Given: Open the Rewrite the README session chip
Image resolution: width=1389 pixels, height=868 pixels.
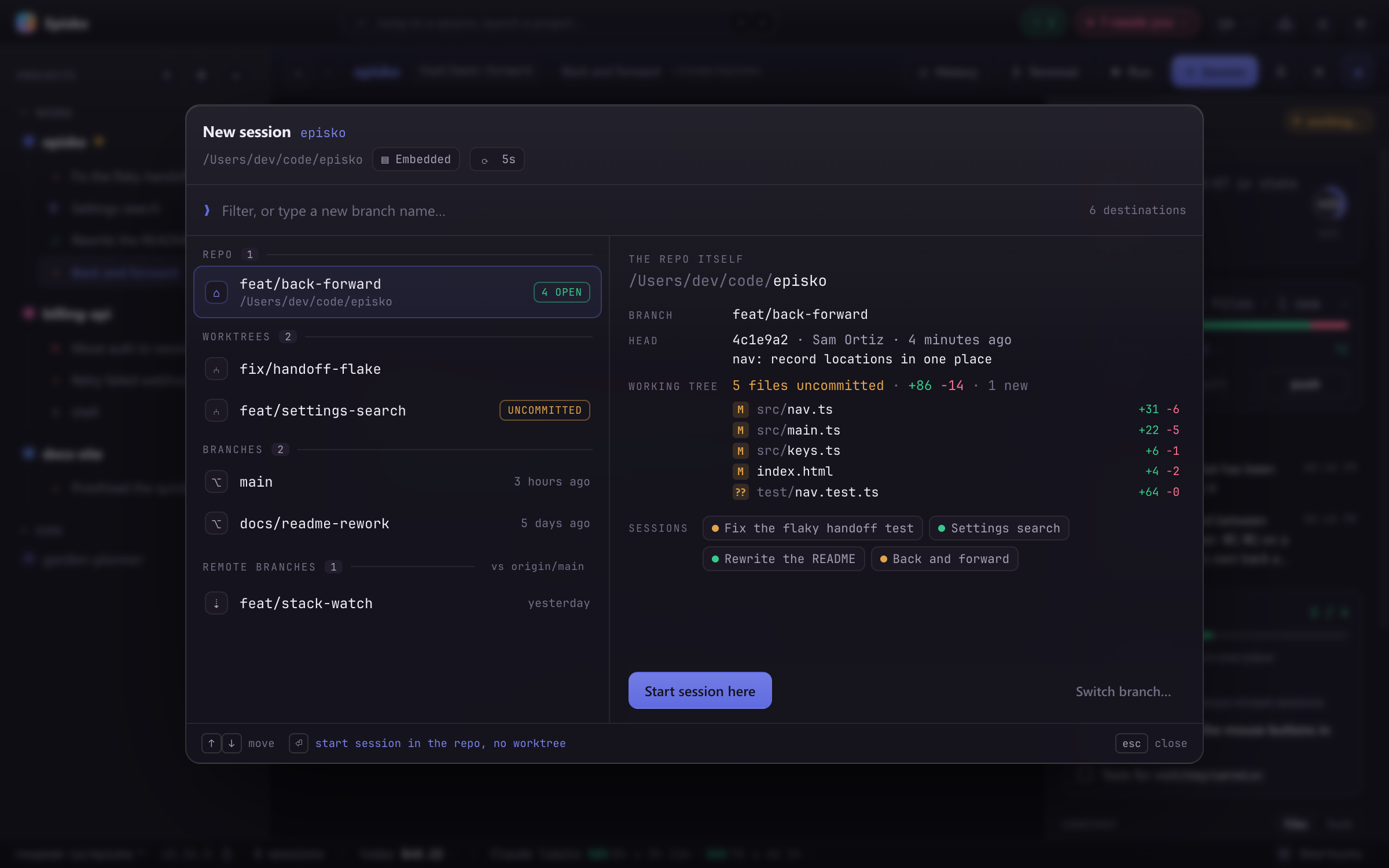Looking at the screenshot, I should tap(784, 559).
